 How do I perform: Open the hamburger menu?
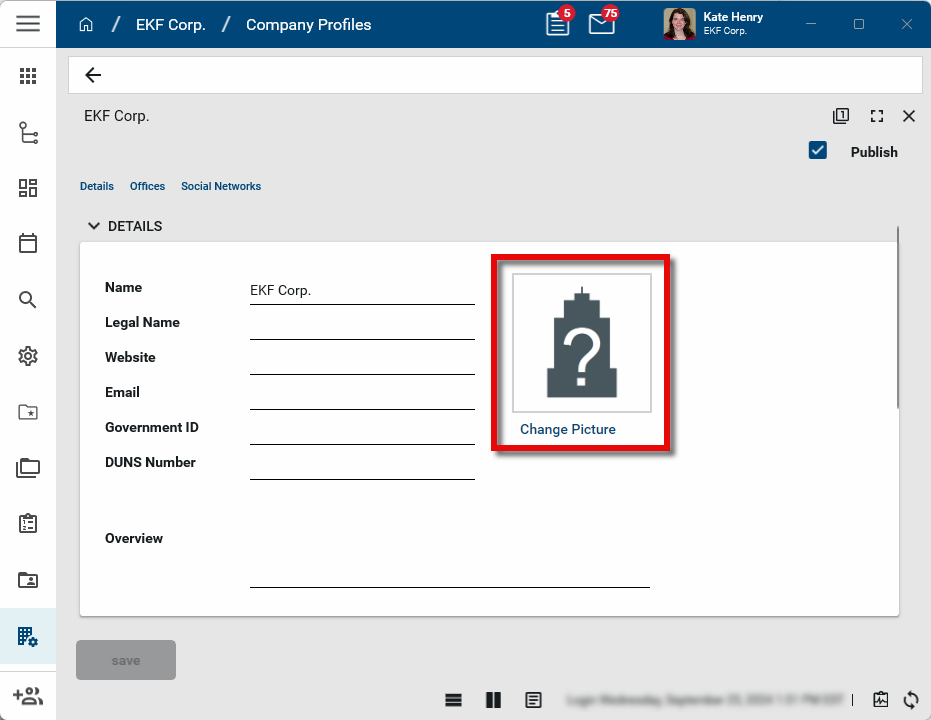click(x=28, y=24)
